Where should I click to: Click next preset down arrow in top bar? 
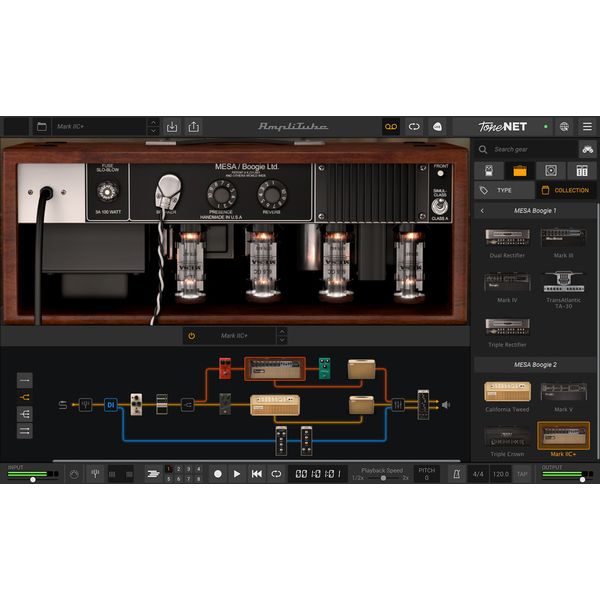point(153,131)
